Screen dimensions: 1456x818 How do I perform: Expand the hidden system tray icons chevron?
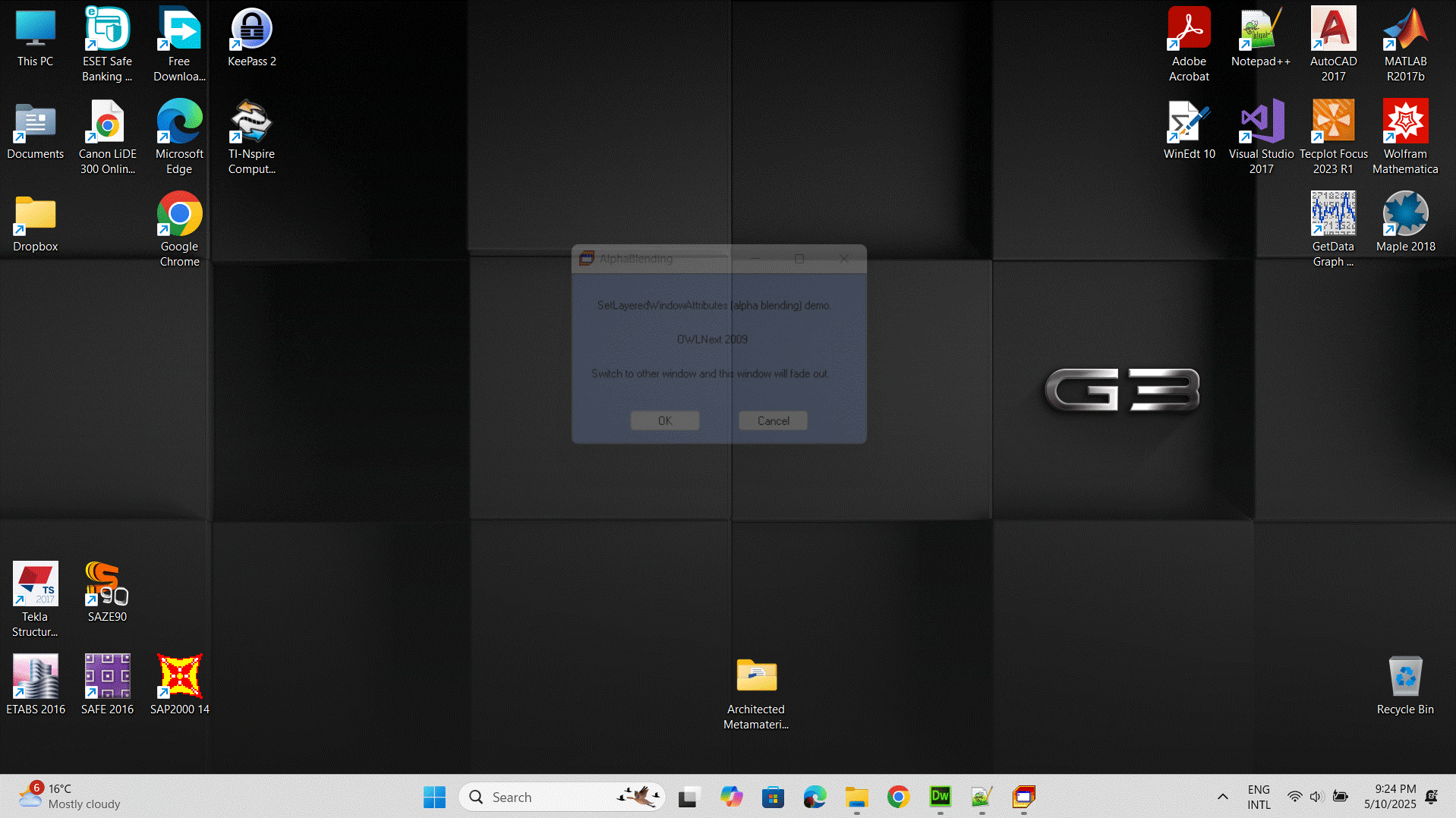1222,797
